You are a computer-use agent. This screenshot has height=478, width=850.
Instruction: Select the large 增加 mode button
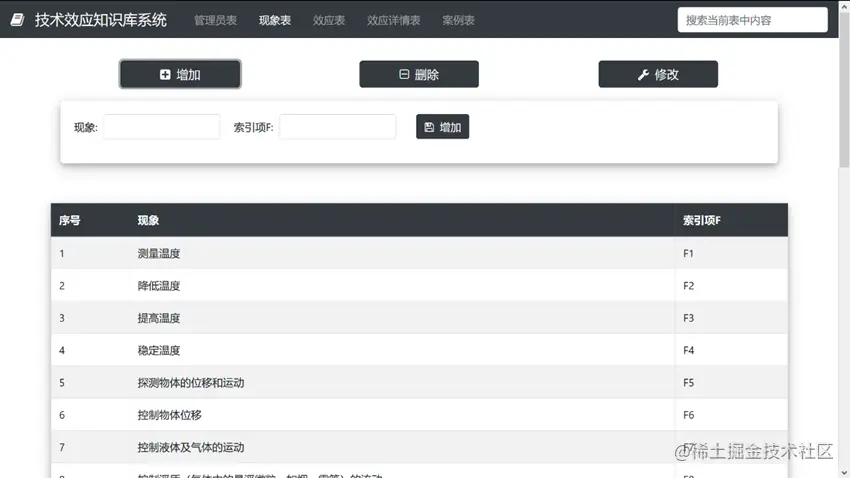coord(180,74)
